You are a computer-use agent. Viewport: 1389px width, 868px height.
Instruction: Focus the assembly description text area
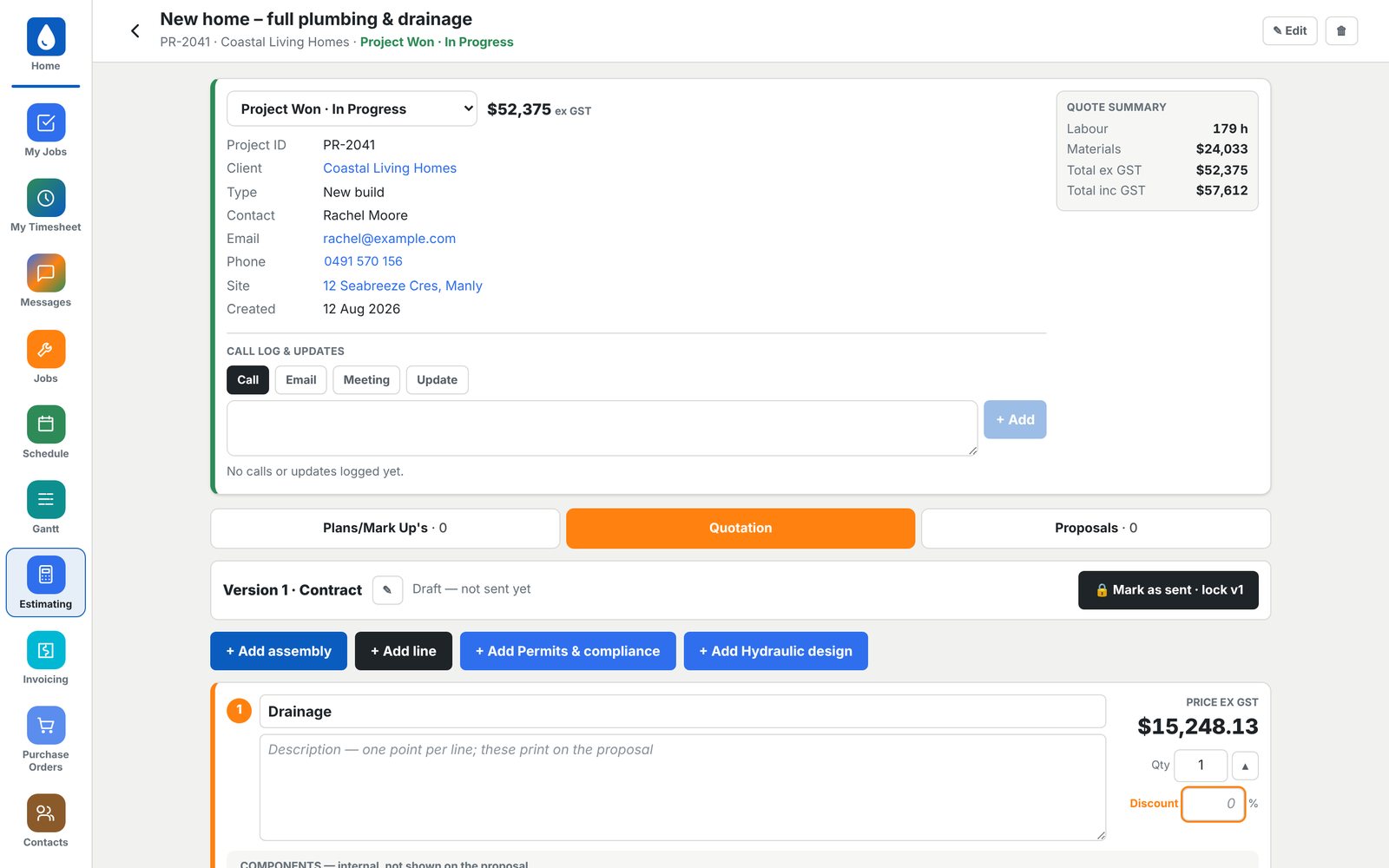682,788
